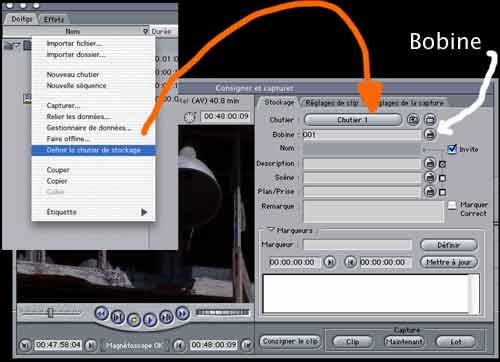Toggle the Invite checkbox
This screenshot has width=500, height=362.
(x=452, y=149)
